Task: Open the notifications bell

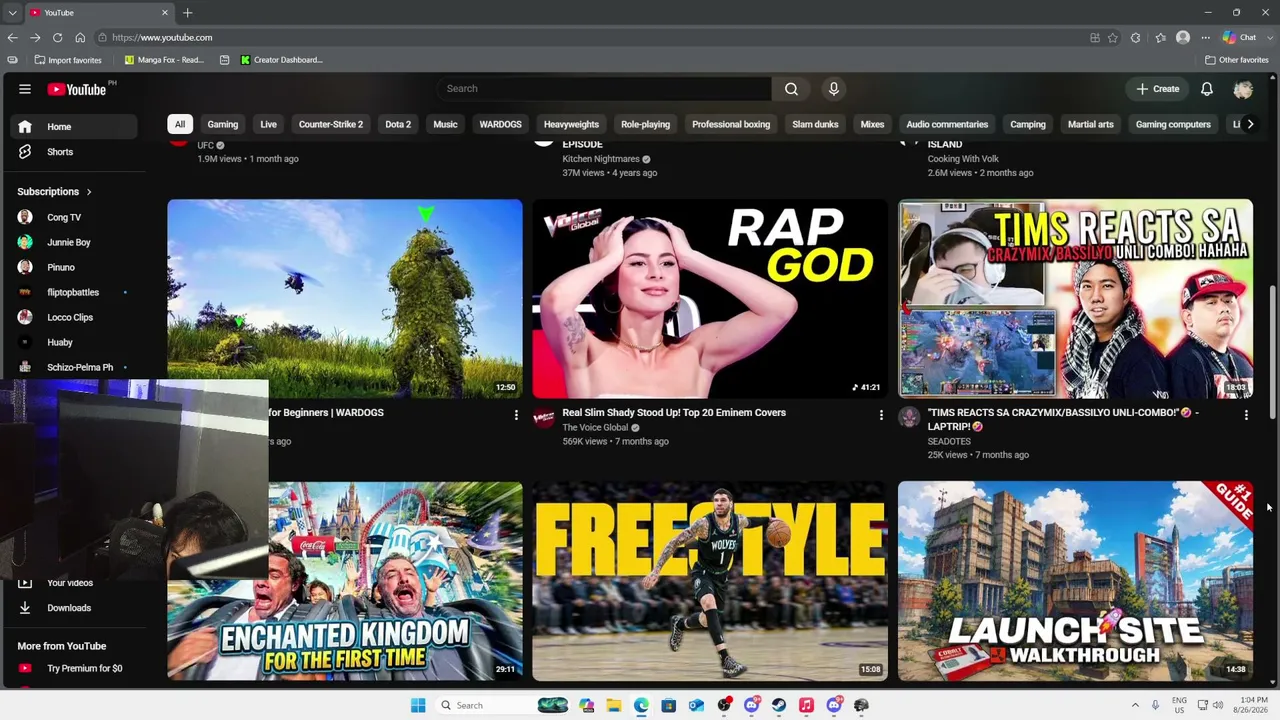Action: (1207, 89)
